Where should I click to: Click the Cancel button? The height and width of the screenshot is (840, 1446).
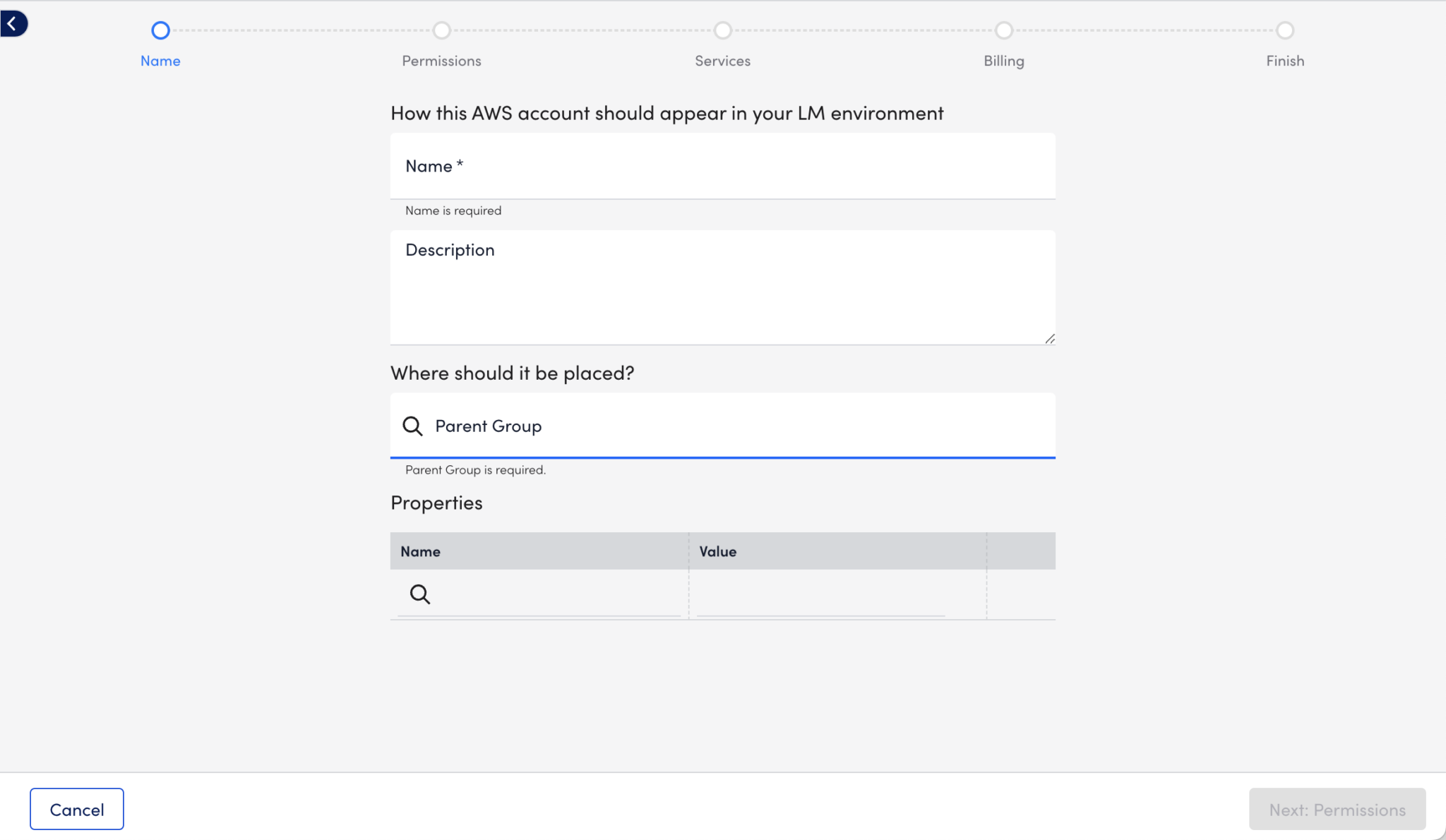click(x=76, y=809)
